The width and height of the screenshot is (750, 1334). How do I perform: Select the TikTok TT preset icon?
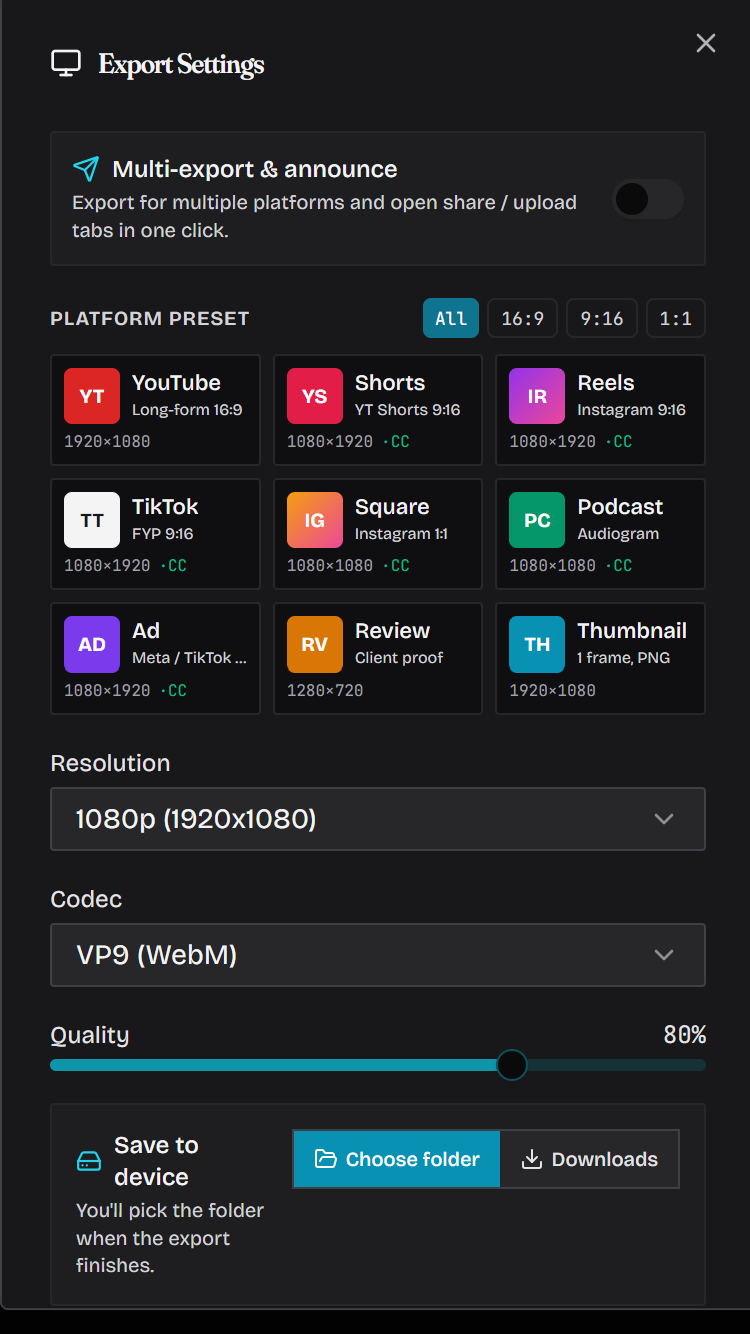(x=92, y=520)
